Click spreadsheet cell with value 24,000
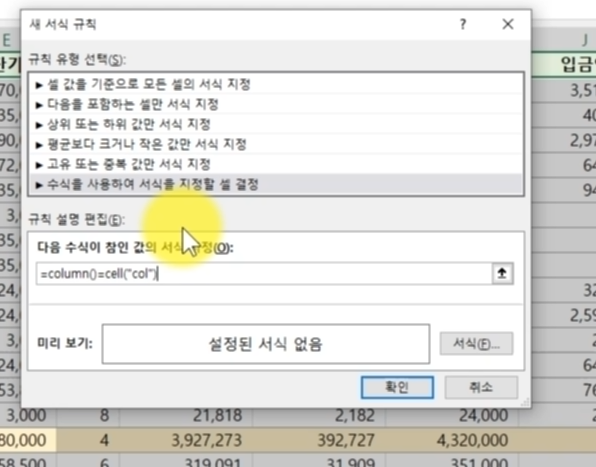 tap(452, 415)
